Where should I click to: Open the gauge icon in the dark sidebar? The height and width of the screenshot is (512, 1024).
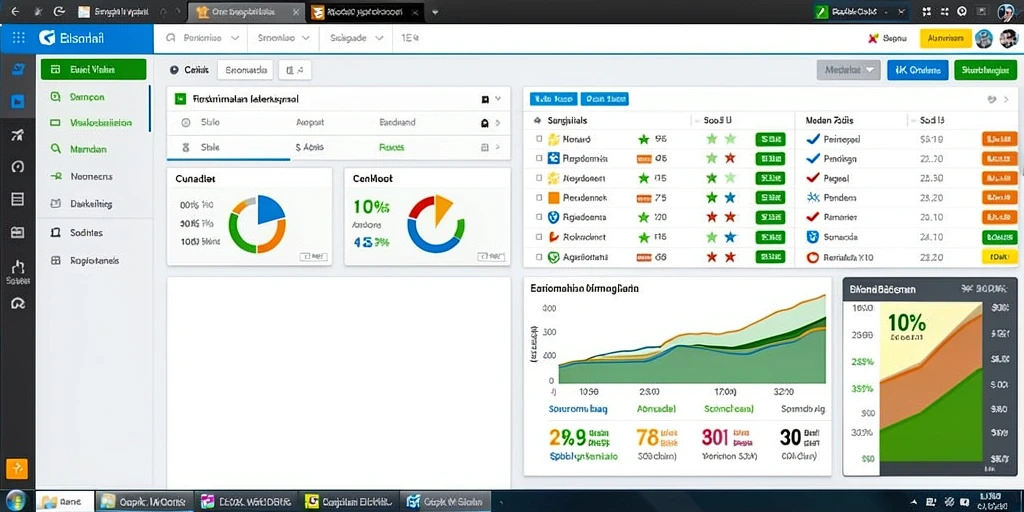18,166
